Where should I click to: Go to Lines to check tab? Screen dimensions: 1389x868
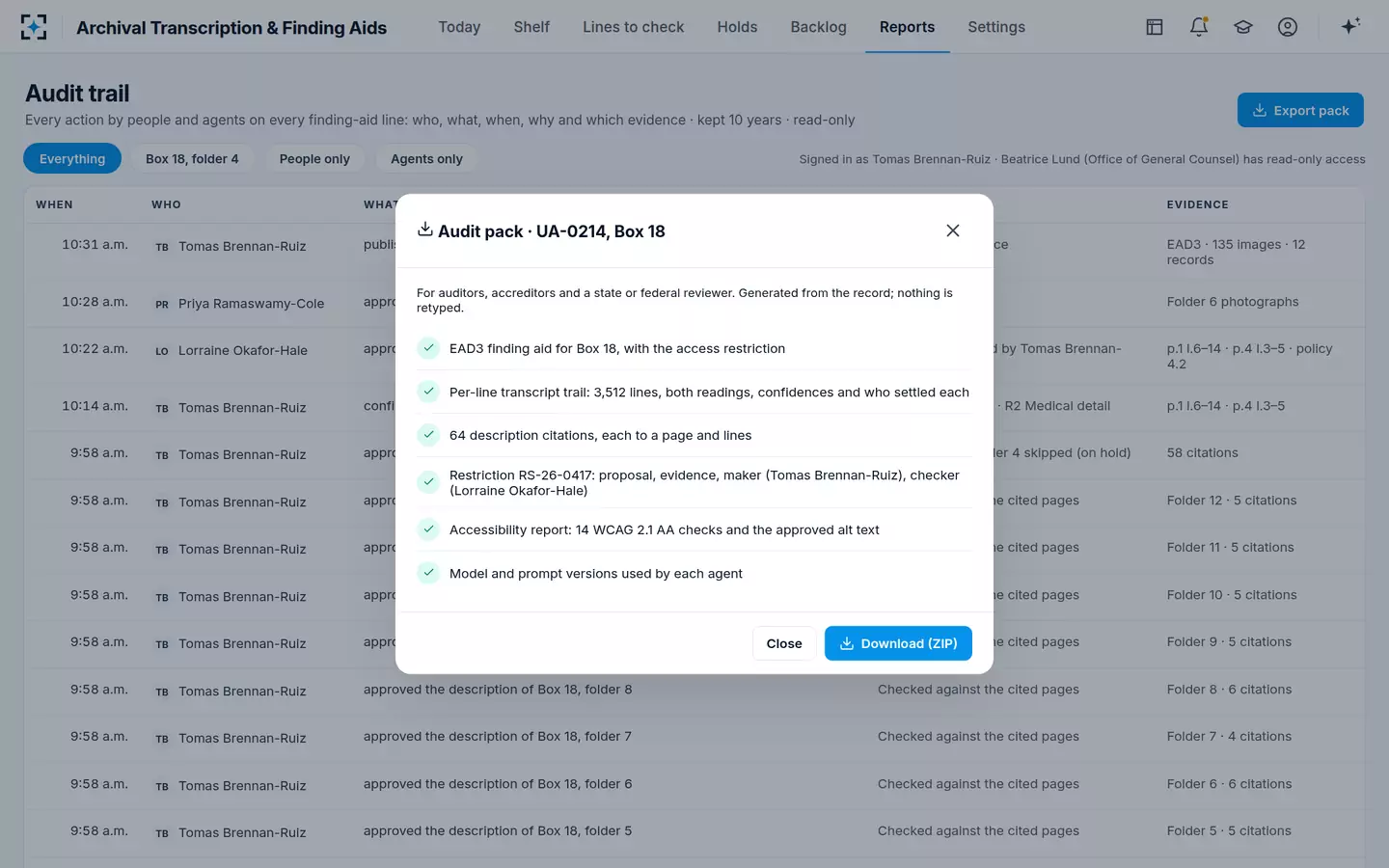(633, 27)
